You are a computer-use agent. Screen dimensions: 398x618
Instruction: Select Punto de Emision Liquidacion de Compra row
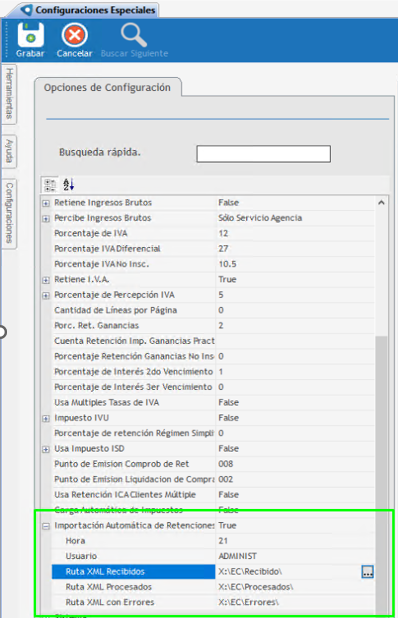tap(213, 479)
